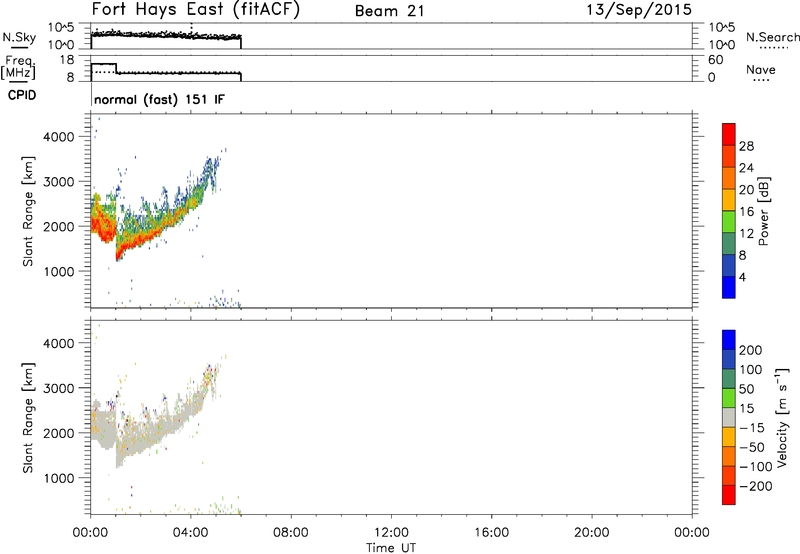Click the 'N.Search' legend label

point(772,37)
